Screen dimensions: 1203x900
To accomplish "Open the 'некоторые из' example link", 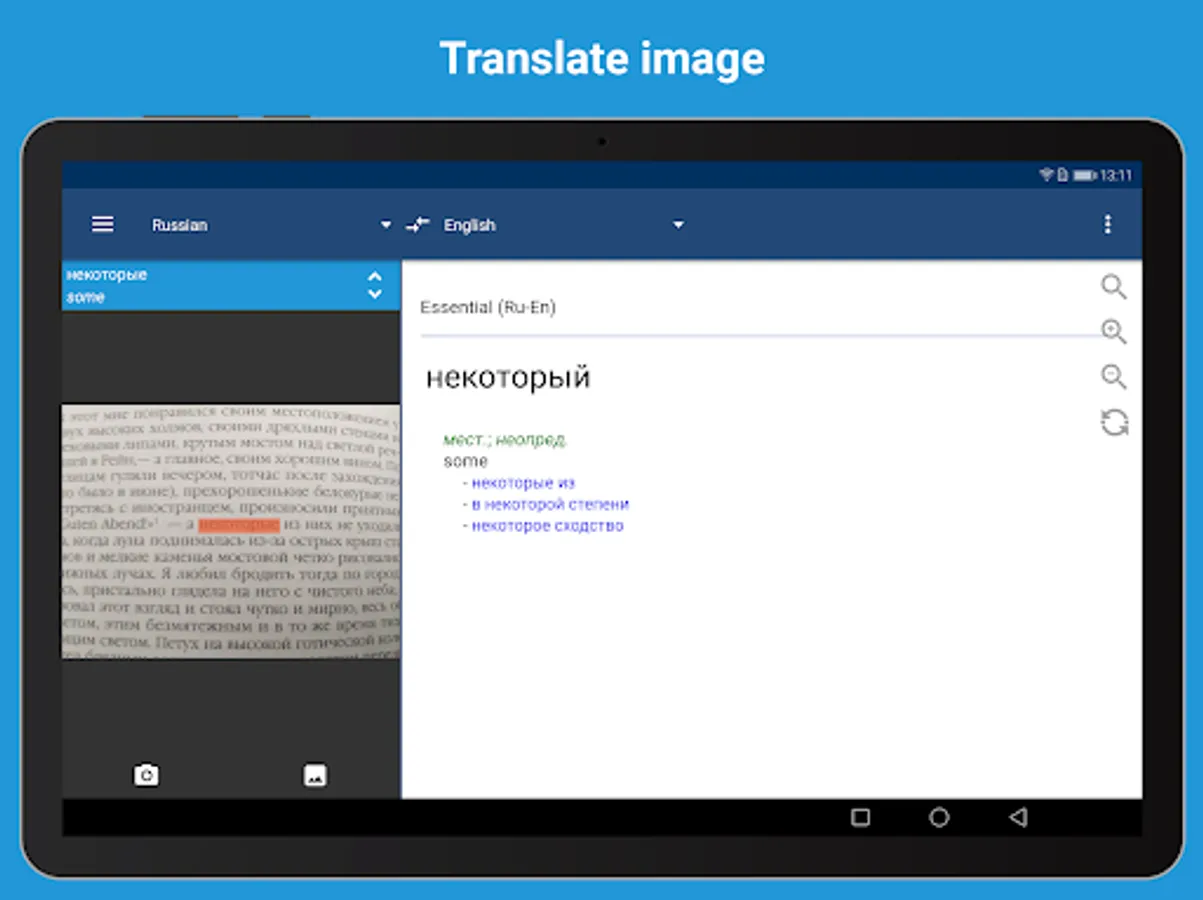I will click(523, 483).
